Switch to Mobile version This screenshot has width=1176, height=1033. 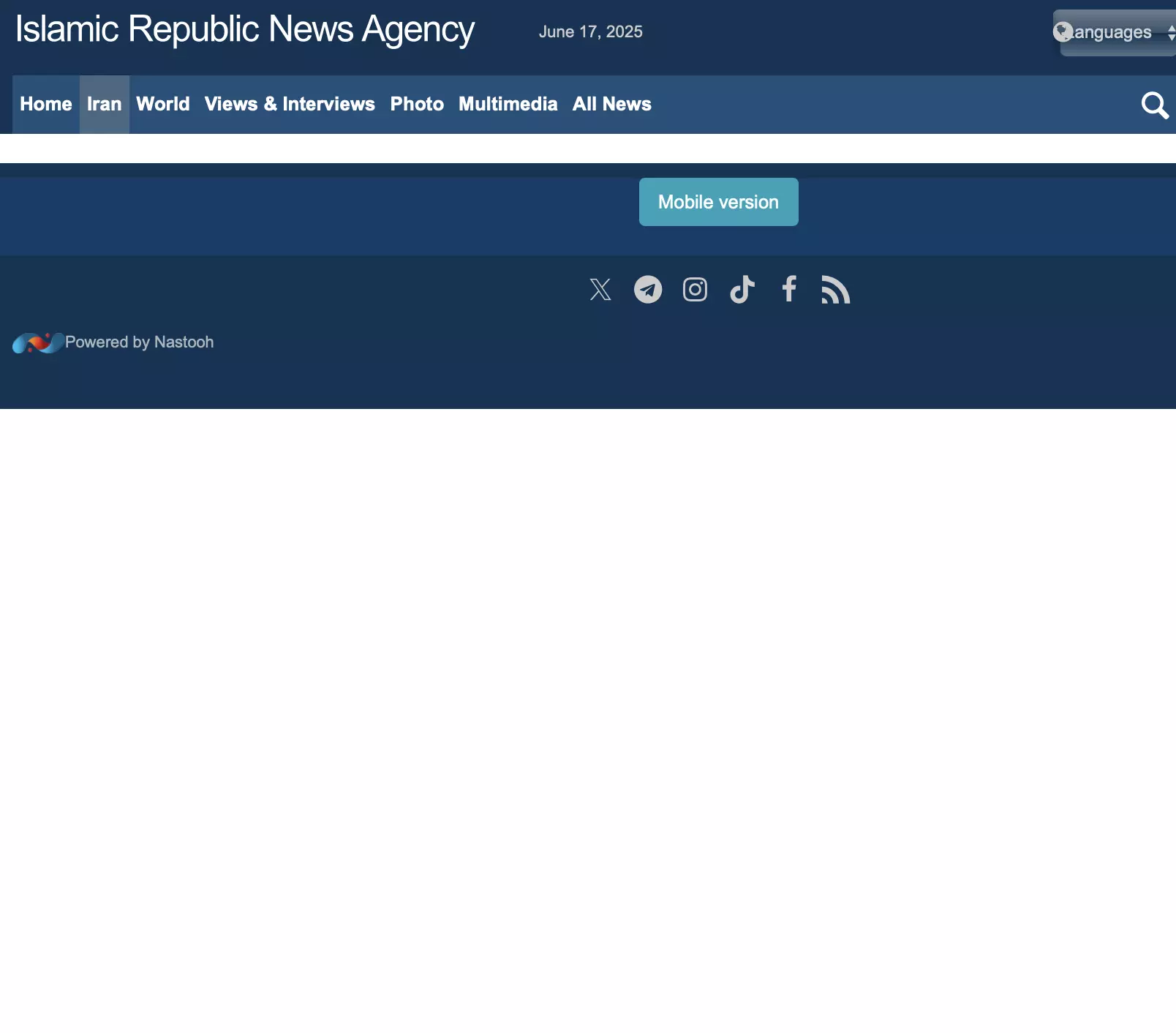click(719, 202)
